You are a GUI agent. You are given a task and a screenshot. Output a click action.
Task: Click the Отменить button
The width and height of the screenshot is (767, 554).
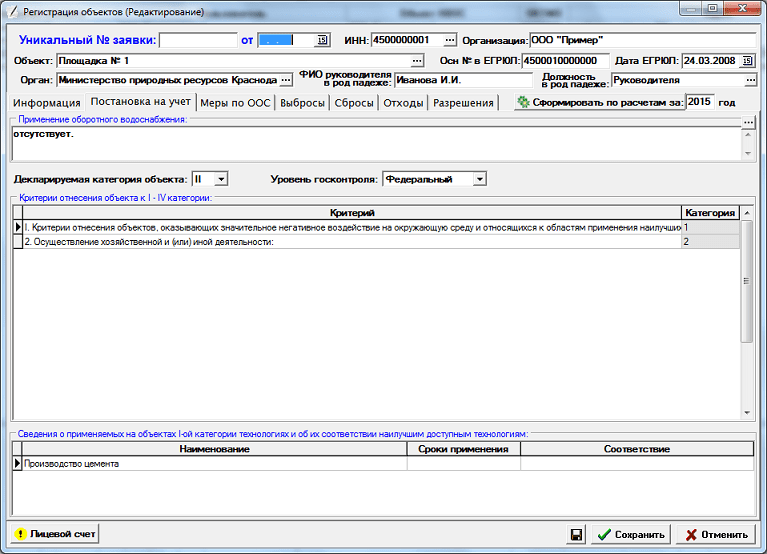coord(716,534)
